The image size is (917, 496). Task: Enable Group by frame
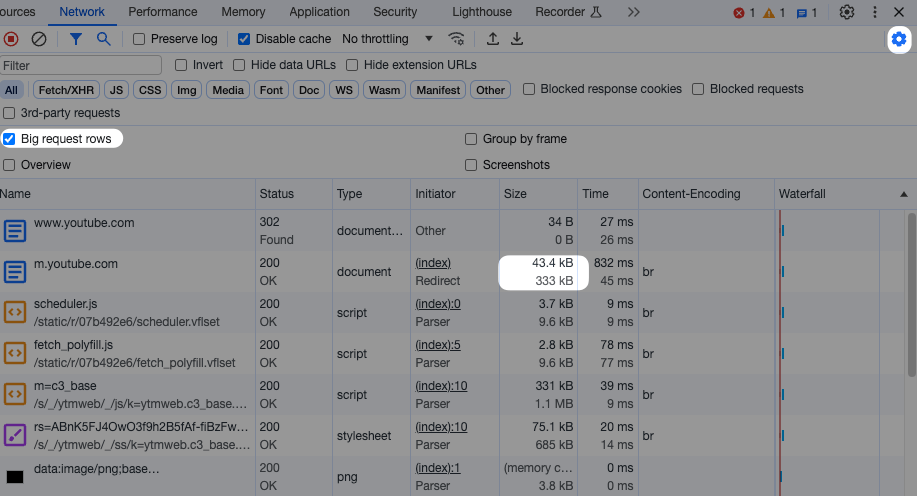[x=471, y=139]
